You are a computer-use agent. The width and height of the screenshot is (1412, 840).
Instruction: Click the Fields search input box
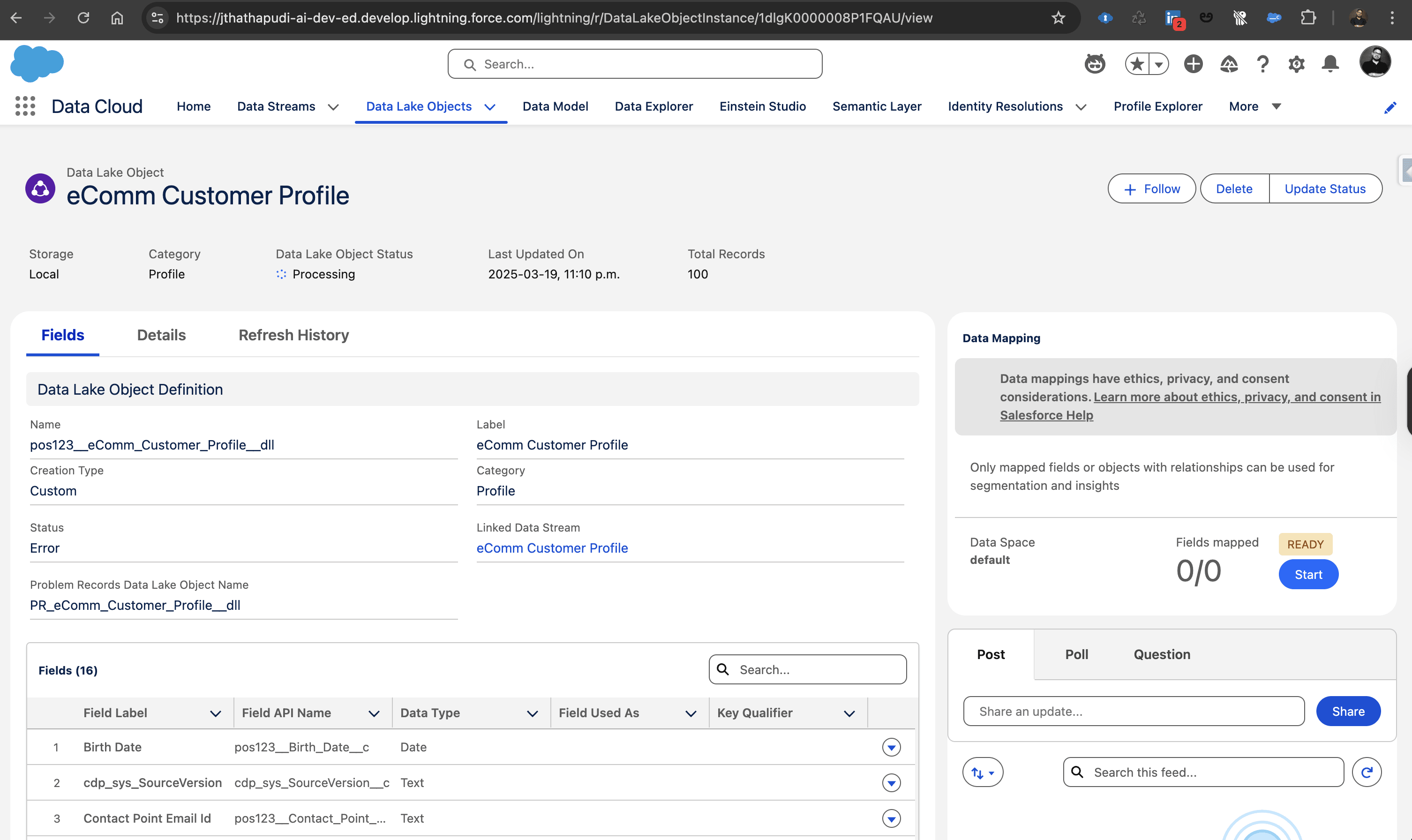tap(815, 670)
